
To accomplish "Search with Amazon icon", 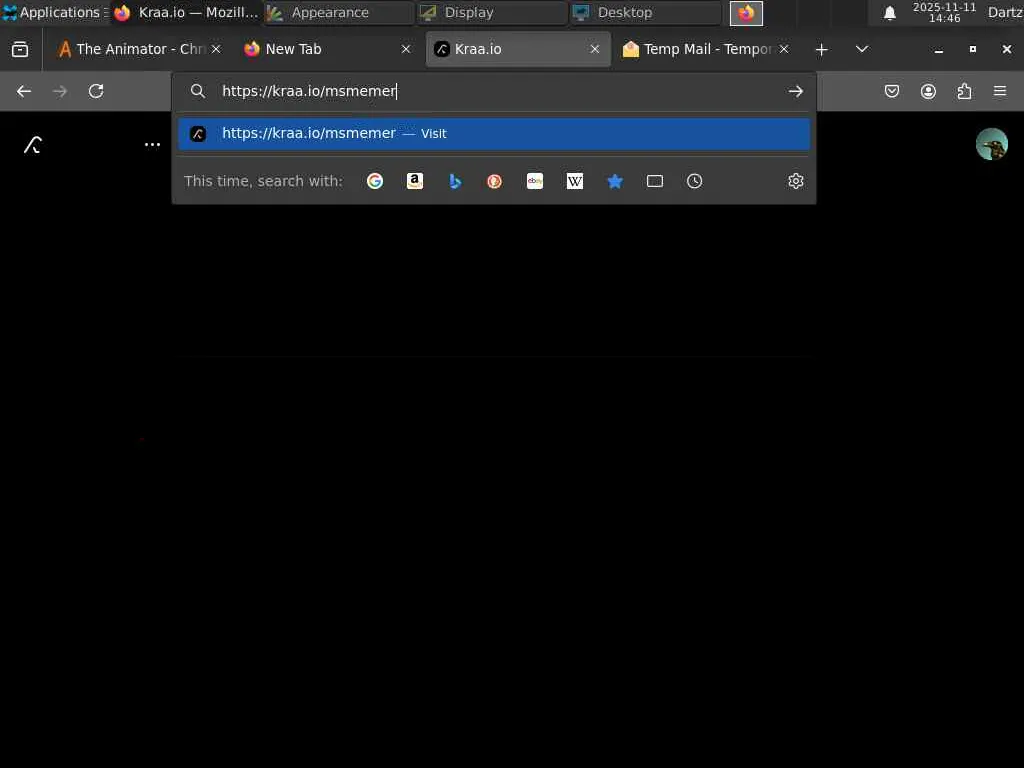I will tap(415, 181).
